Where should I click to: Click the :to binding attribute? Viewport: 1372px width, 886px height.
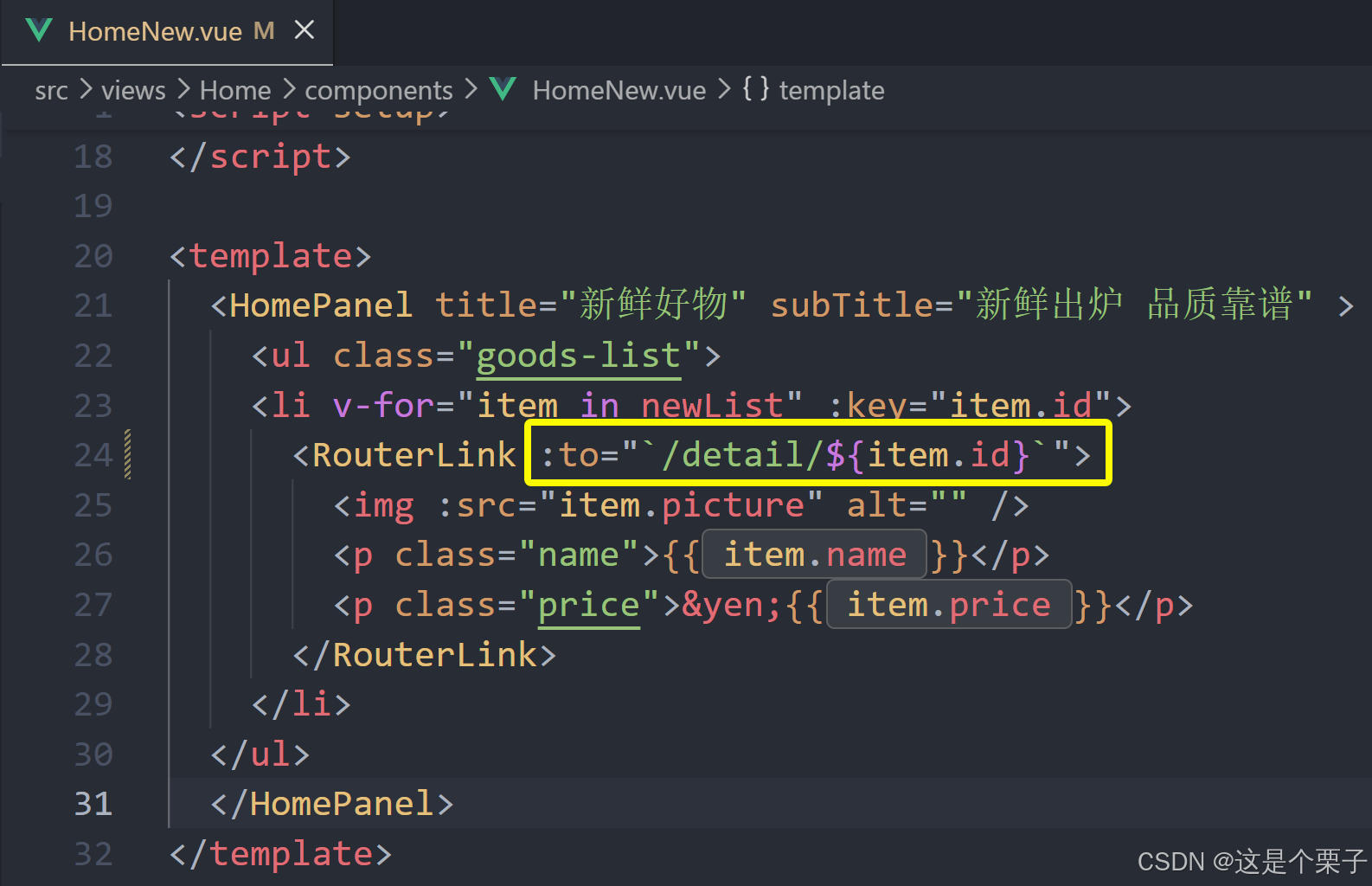tap(569, 455)
